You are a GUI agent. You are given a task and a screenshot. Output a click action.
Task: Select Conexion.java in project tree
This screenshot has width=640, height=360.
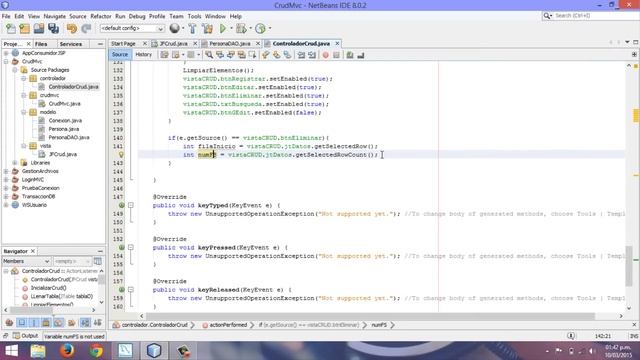pos(65,120)
